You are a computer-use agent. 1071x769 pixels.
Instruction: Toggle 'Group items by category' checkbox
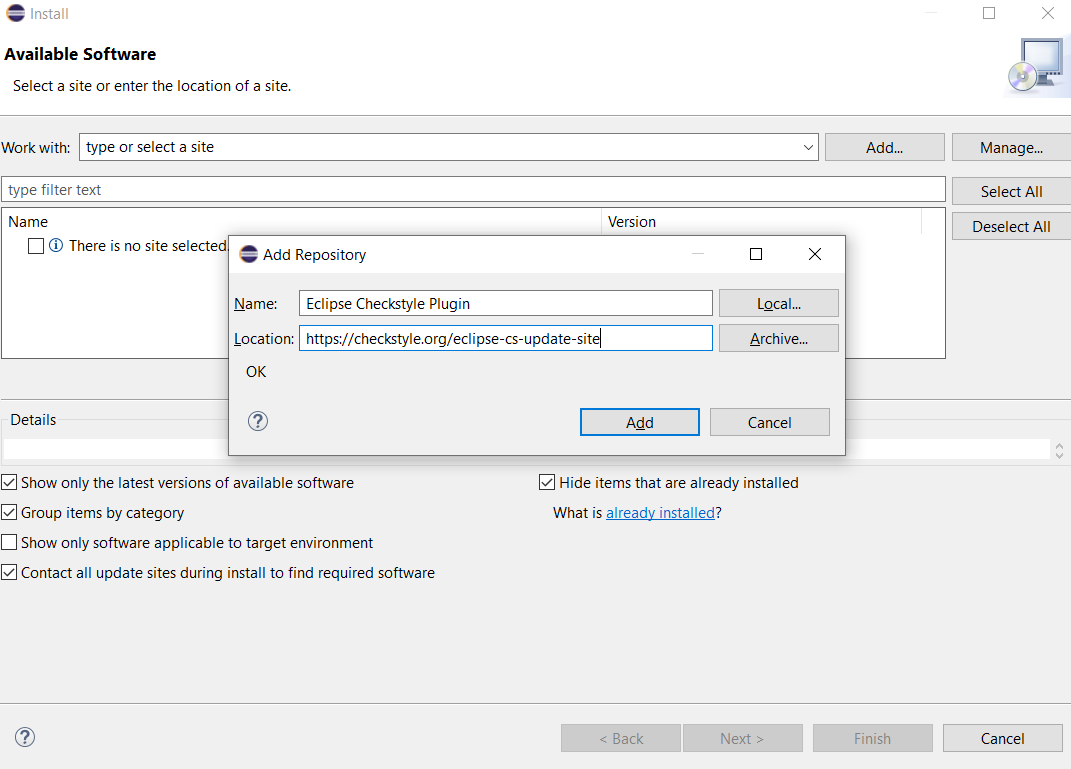pos(9,512)
